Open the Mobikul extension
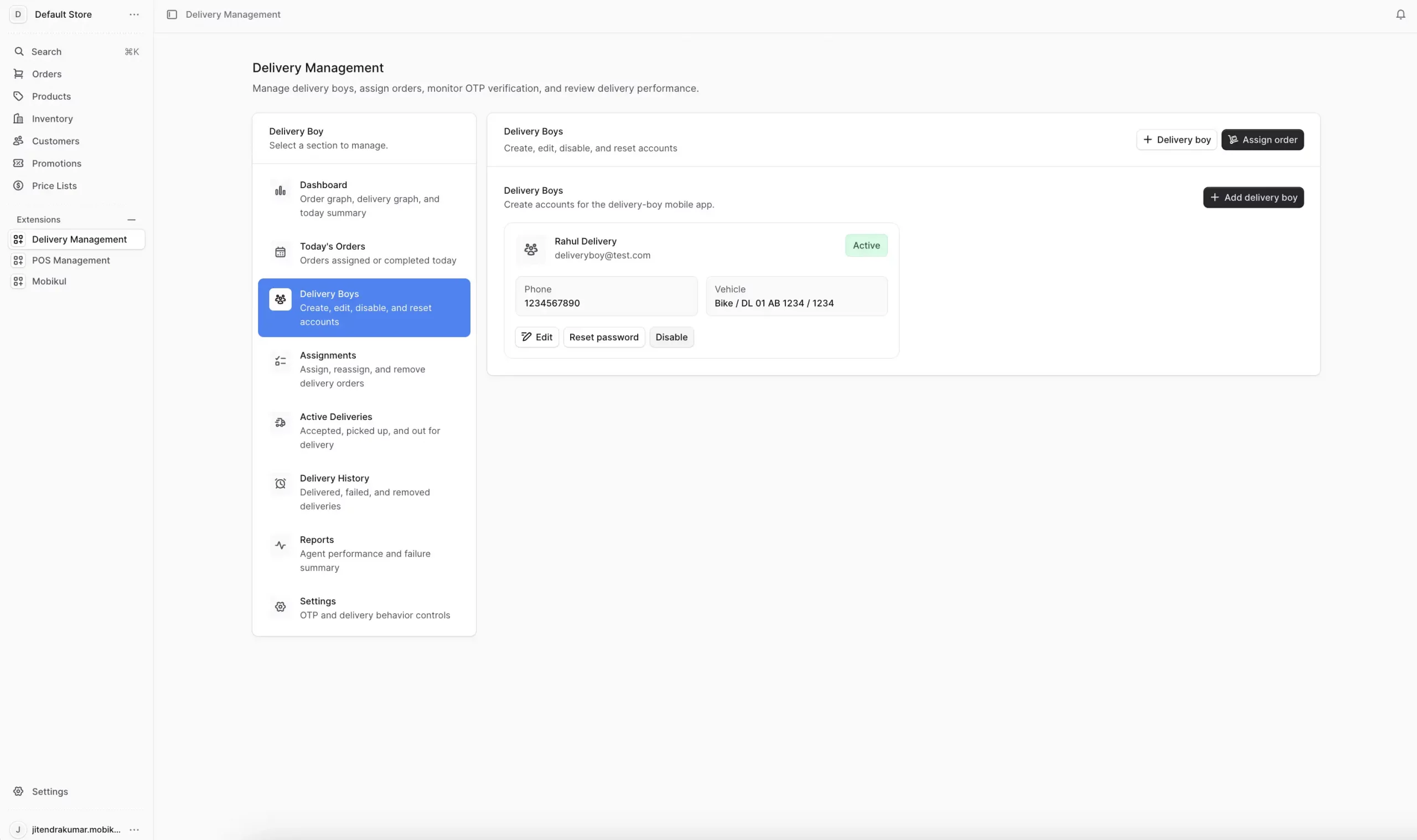This screenshot has width=1417, height=840. tap(76, 281)
